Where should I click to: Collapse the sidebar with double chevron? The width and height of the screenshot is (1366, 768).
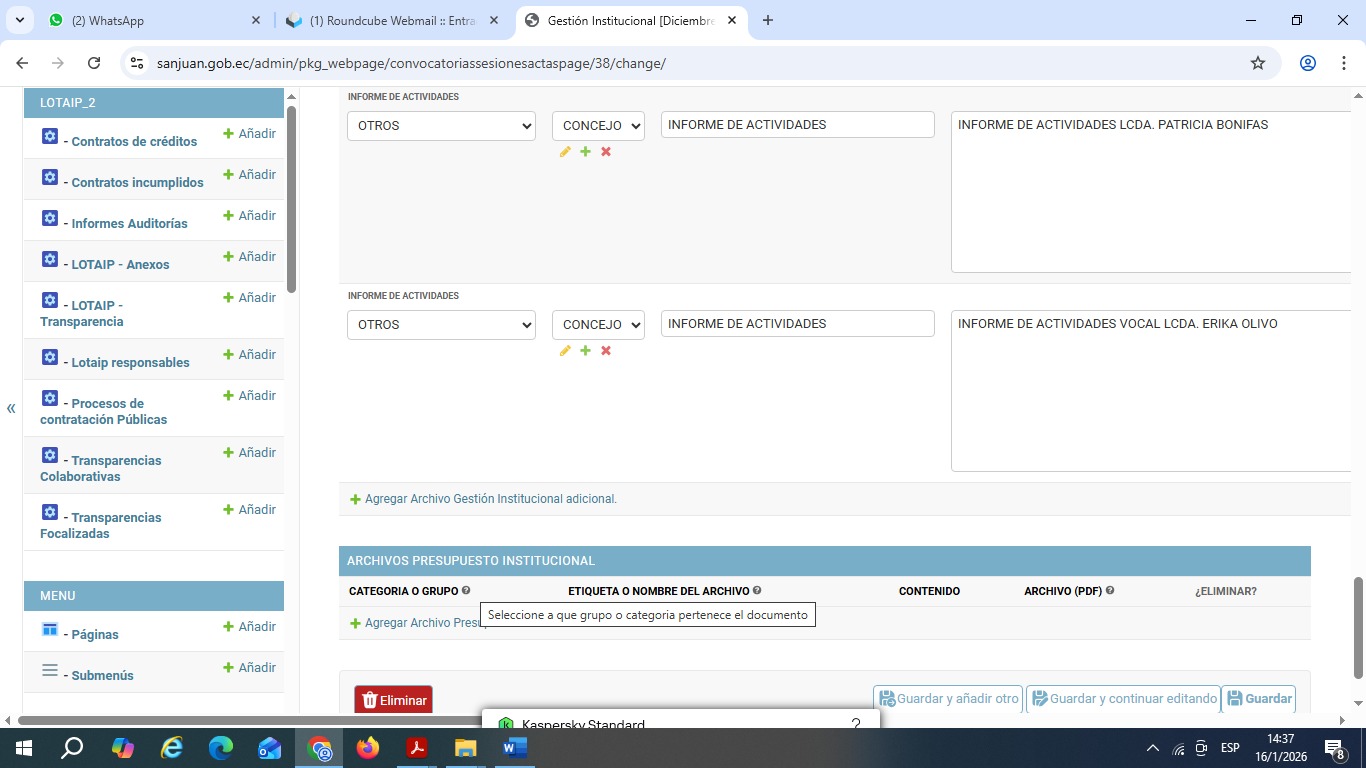click(x=11, y=408)
